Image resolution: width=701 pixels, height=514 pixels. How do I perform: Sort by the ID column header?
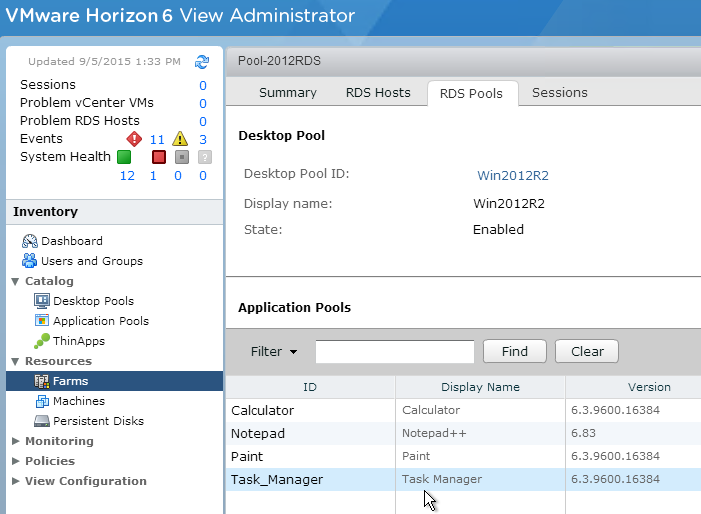tap(310, 387)
